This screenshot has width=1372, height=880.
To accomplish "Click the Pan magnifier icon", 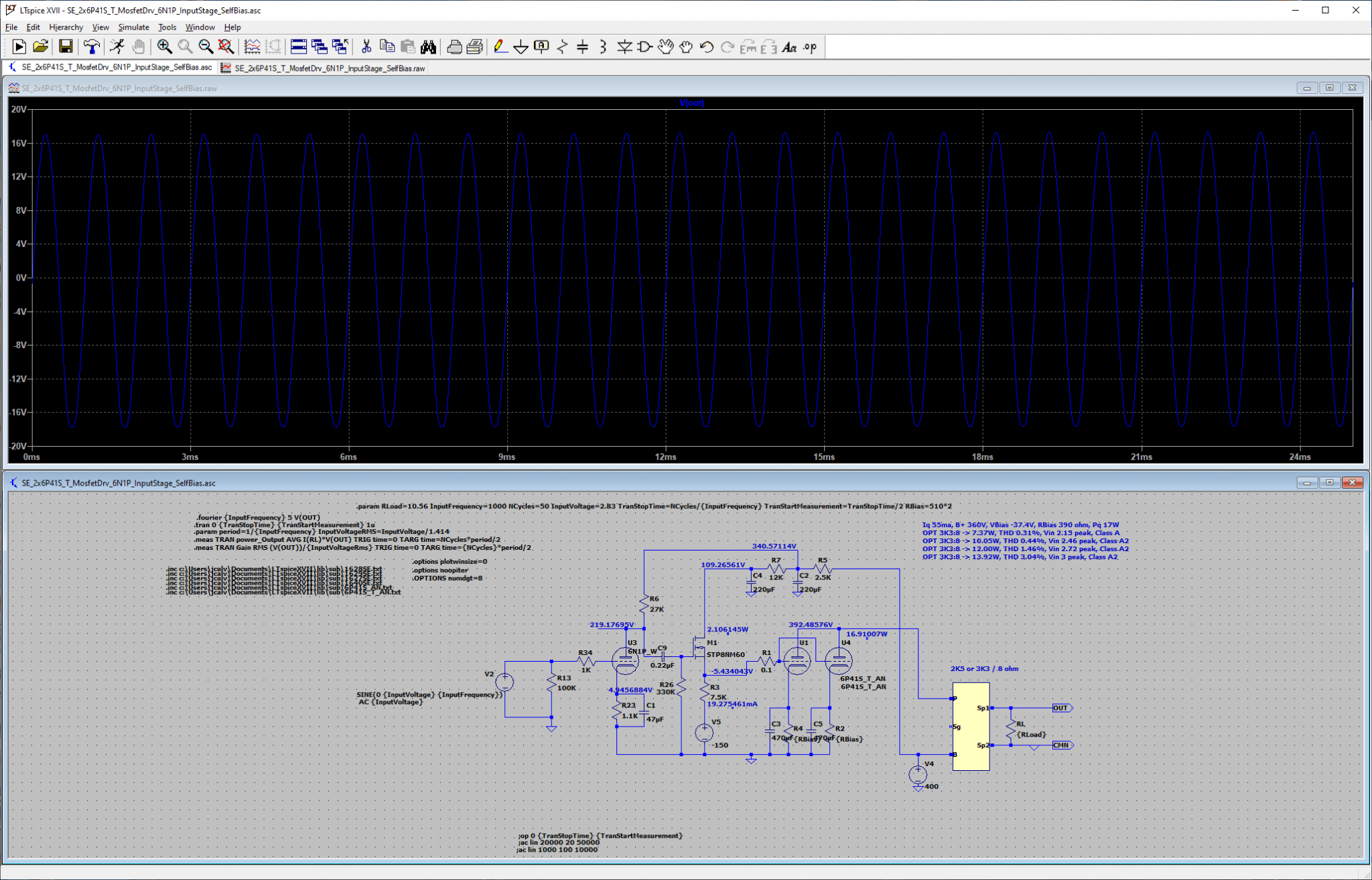I will point(185,46).
